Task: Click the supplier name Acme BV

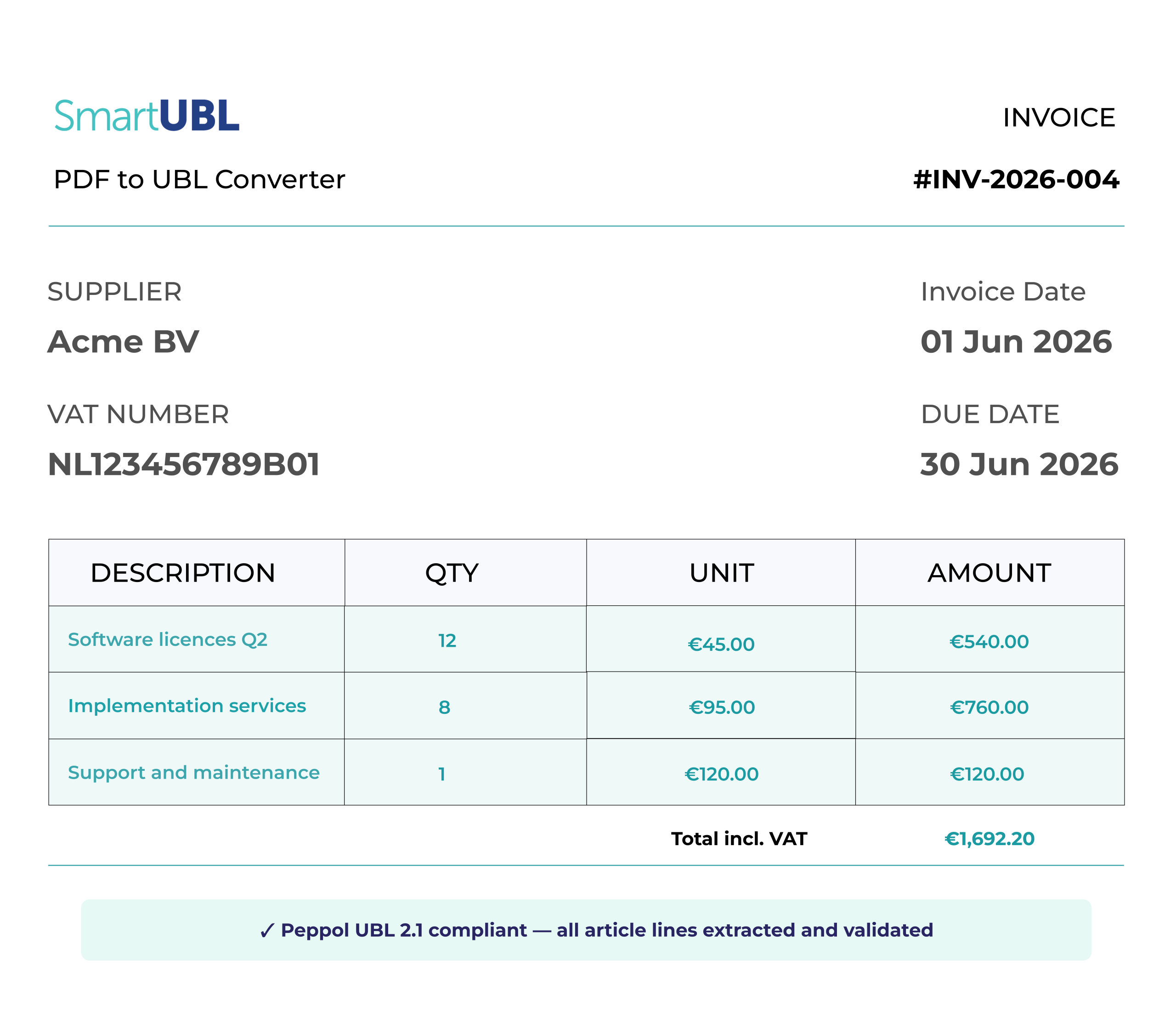Action: (x=123, y=342)
